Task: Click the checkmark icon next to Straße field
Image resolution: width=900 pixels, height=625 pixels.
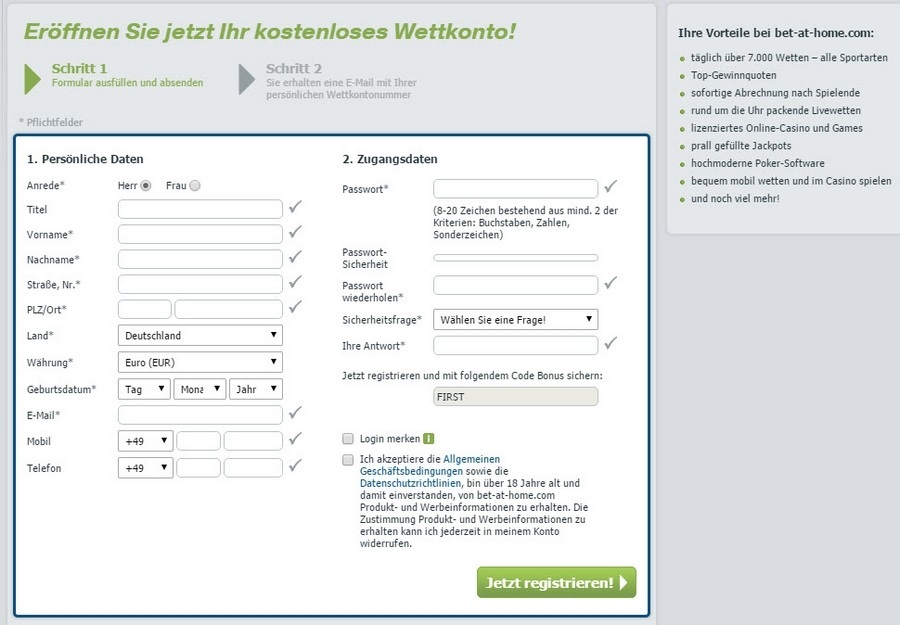Action: tap(296, 282)
